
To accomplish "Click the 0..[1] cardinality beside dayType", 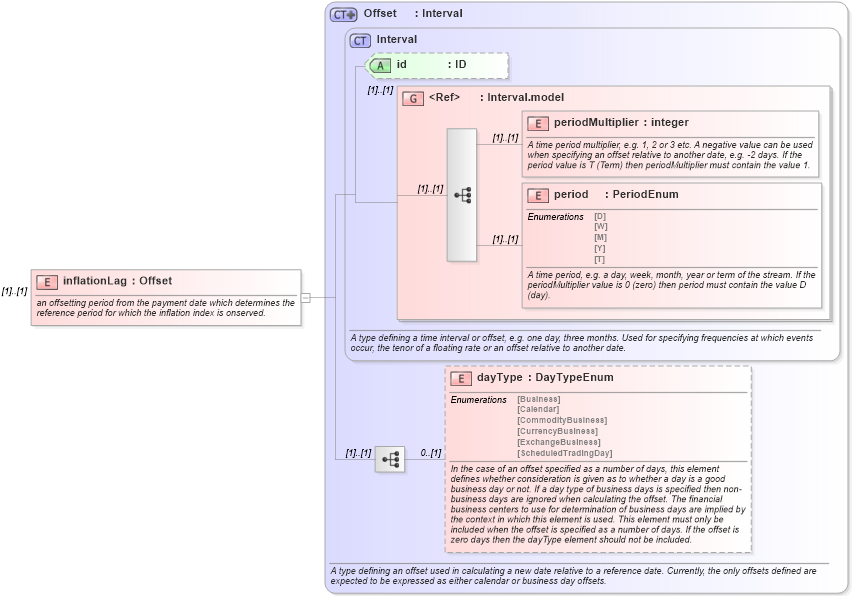I will pyautogui.click(x=431, y=453).
